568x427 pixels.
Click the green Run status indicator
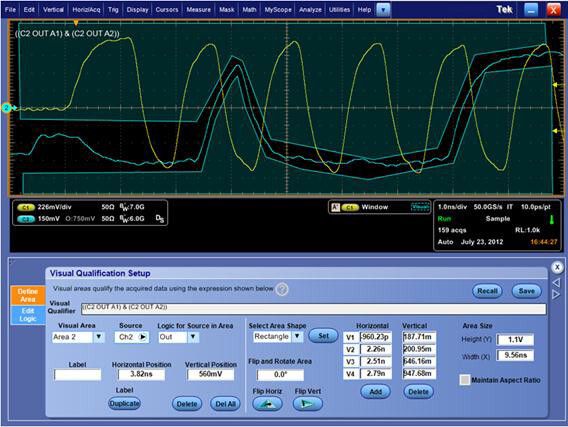pyautogui.click(x=444, y=218)
